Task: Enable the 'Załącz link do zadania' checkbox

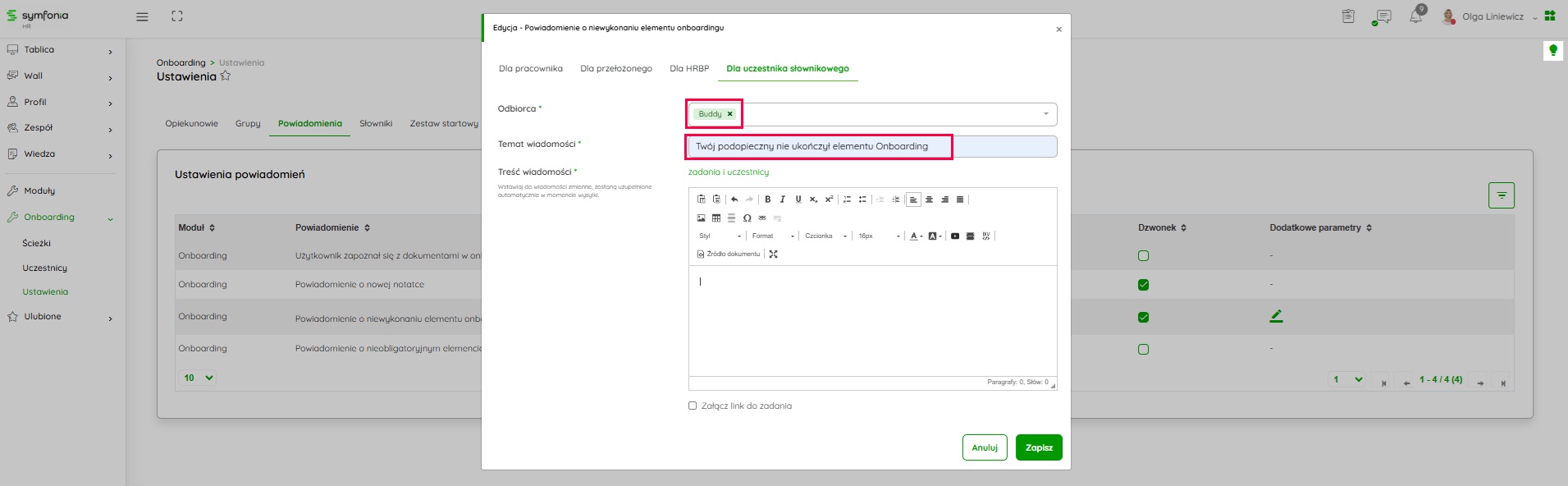Action: click(x=693, y=406)
